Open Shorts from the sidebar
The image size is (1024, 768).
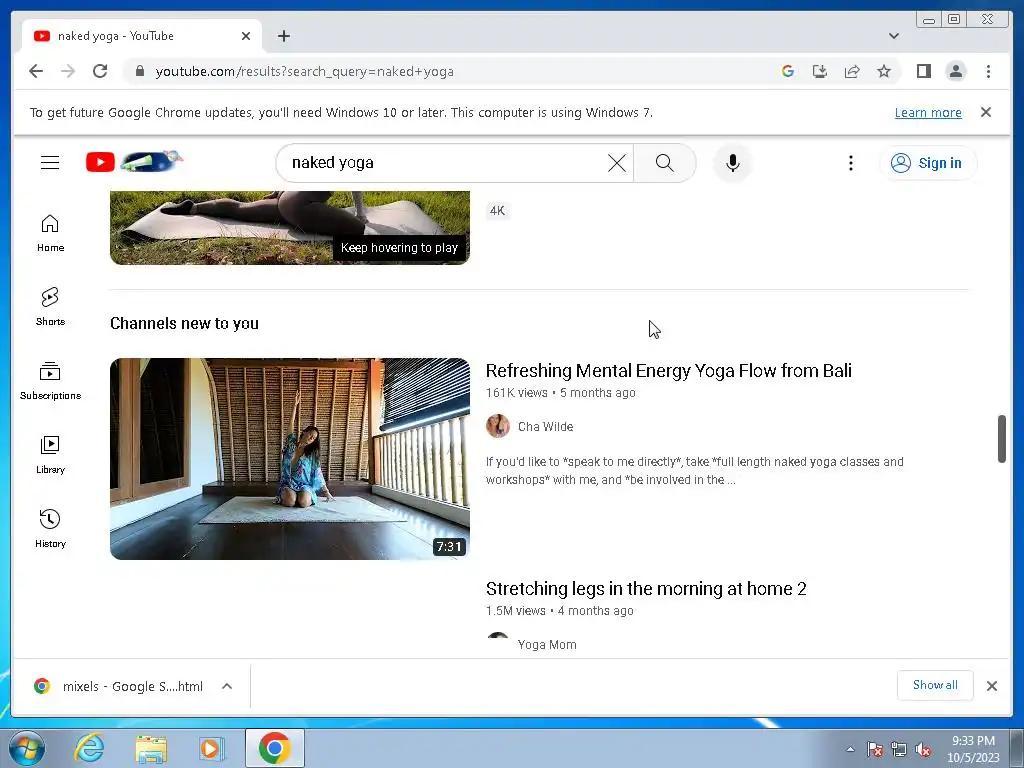pos(50,307)
